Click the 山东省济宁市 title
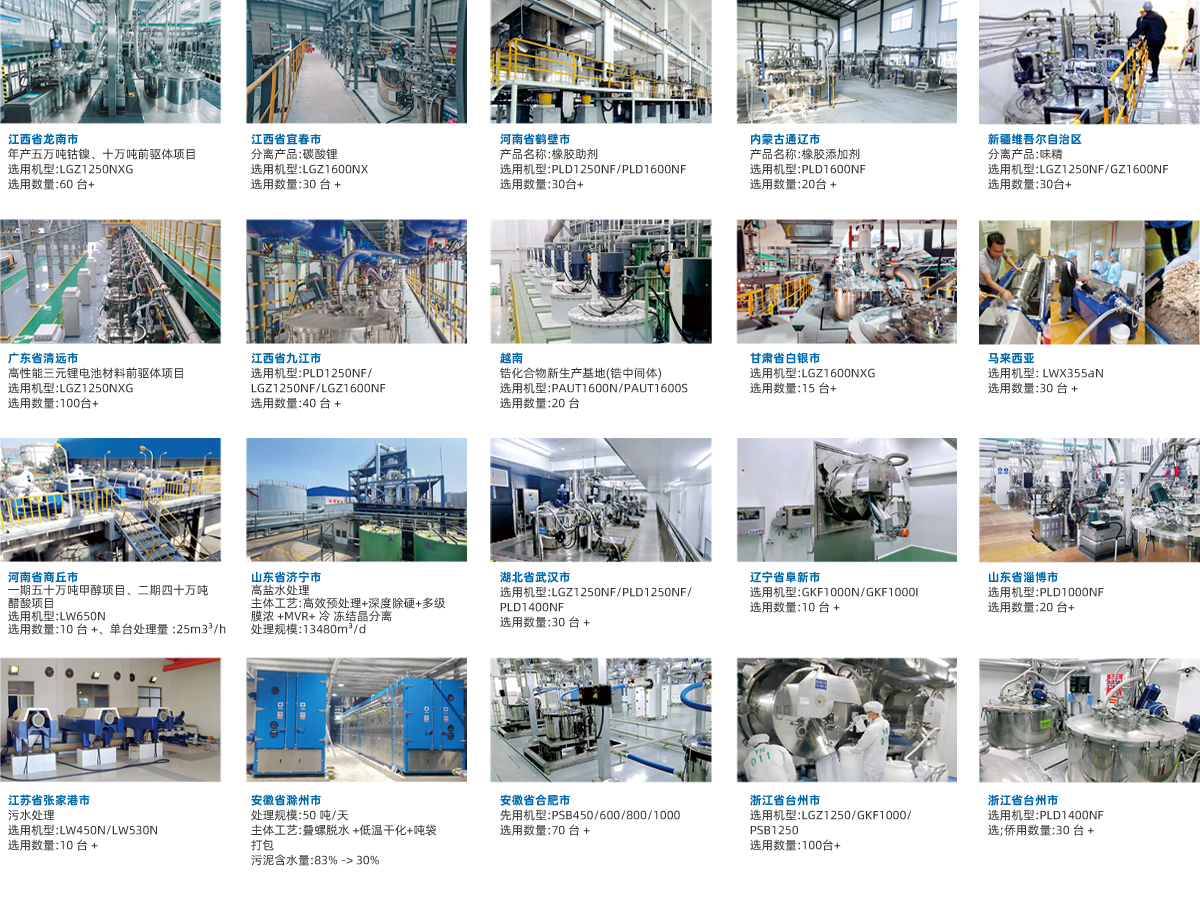 click(x=286, y=577)
